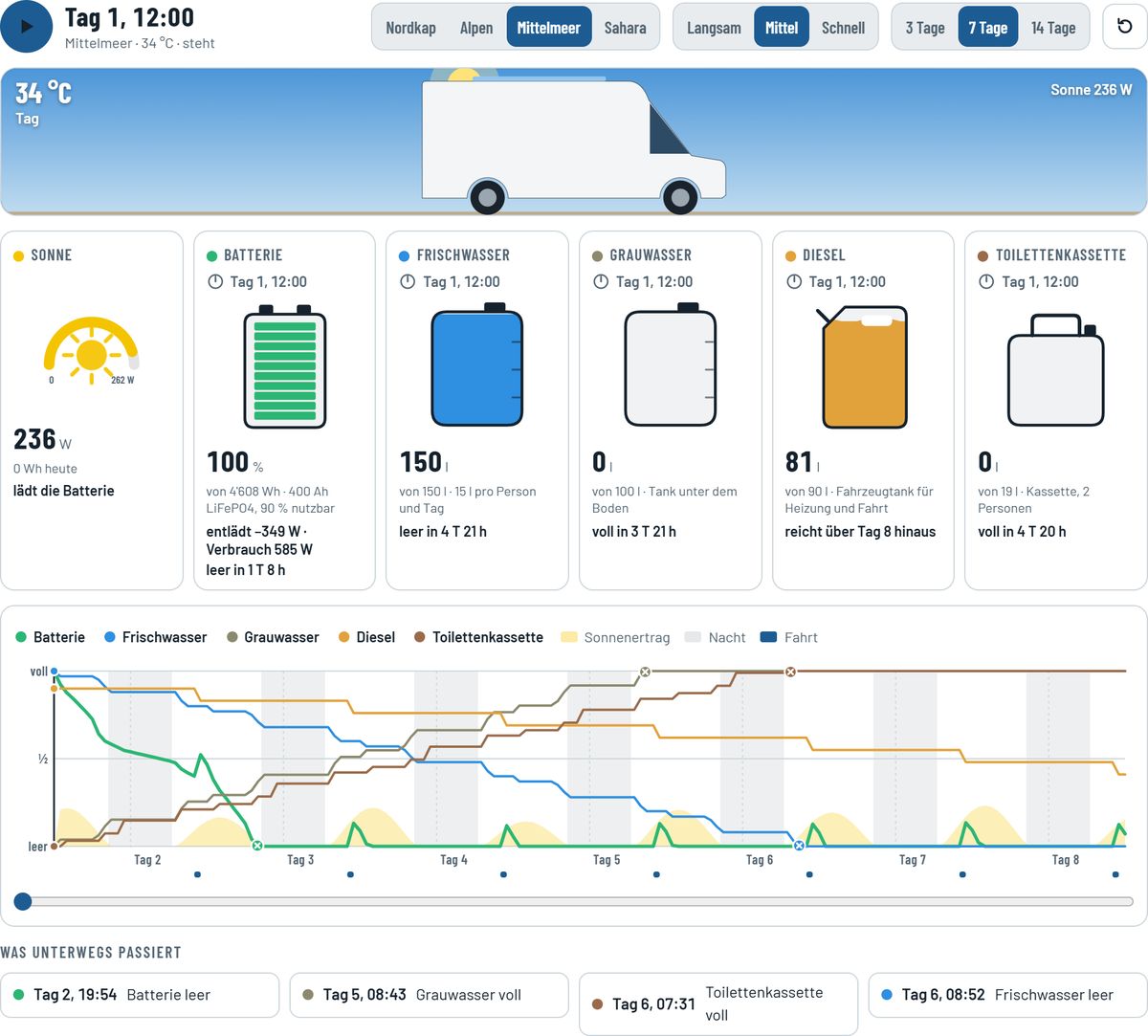Click the 'reicht über Tag 8 hinaus' text
Viewport: 1148px width, 1036px height.
[x=860, y=532]
